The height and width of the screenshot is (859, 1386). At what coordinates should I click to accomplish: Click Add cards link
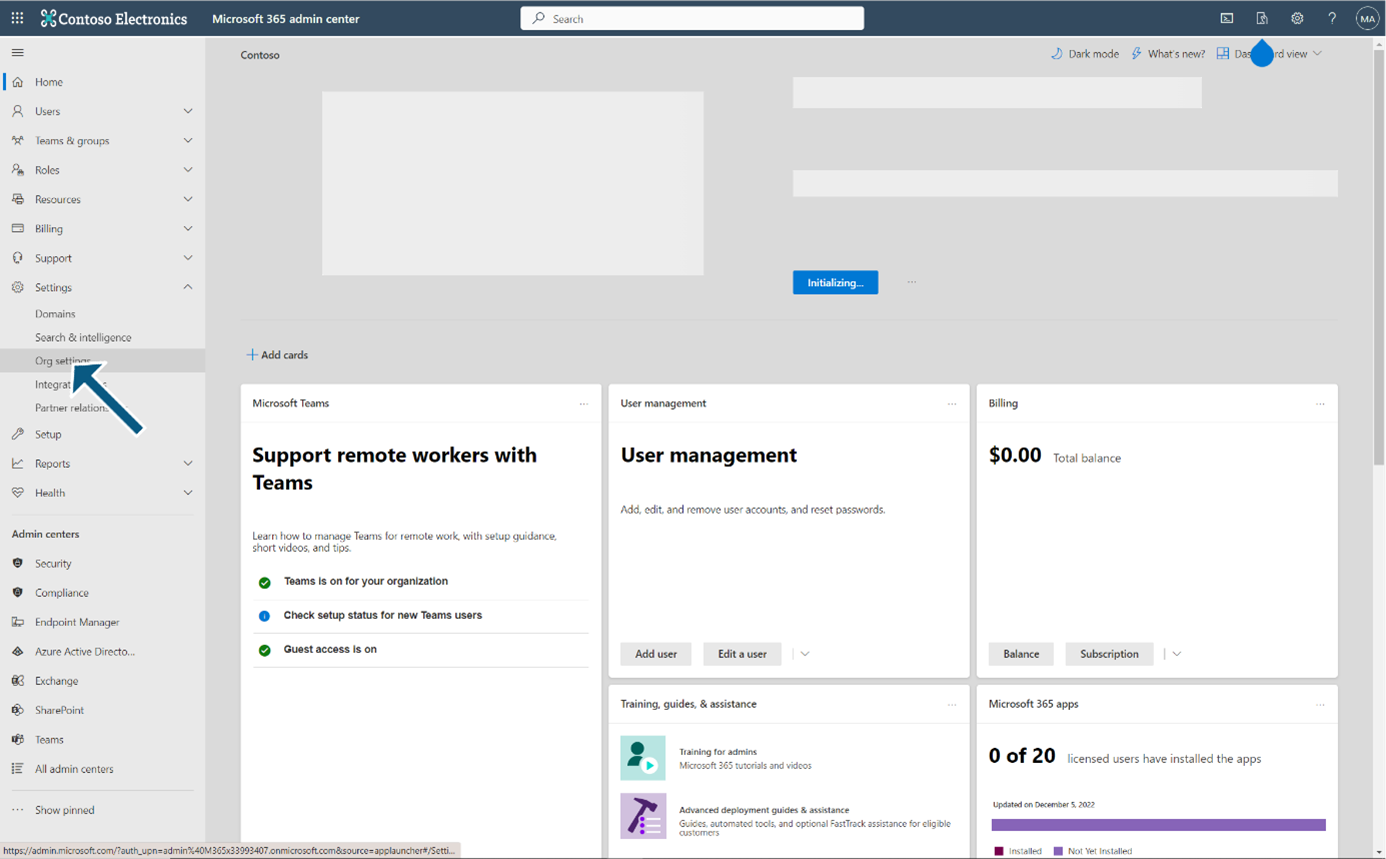click(x=277, y=355)
